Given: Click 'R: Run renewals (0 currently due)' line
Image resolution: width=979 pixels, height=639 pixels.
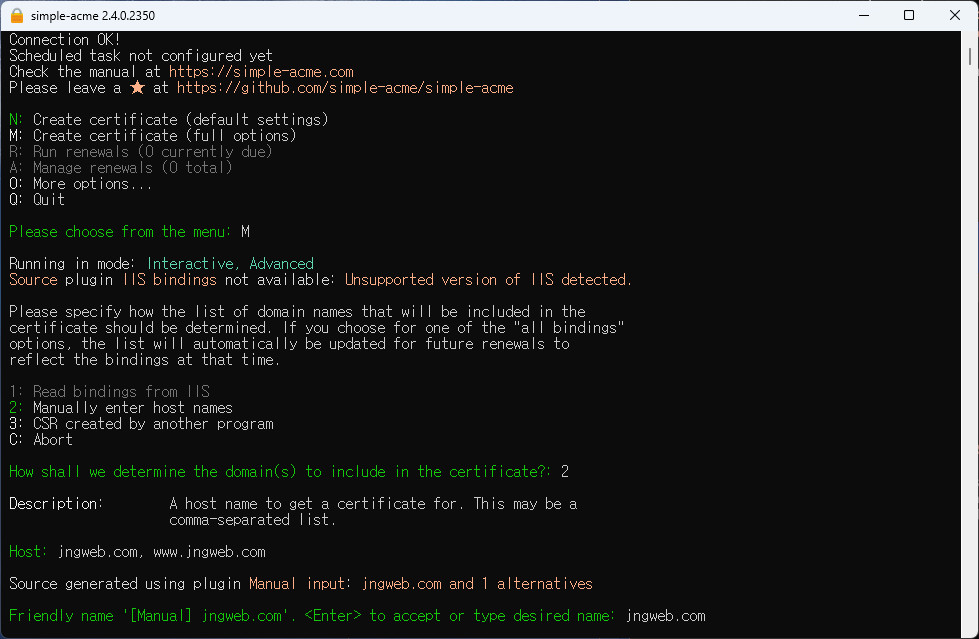Looking at the screenshot, I should (x=140, y=152).
